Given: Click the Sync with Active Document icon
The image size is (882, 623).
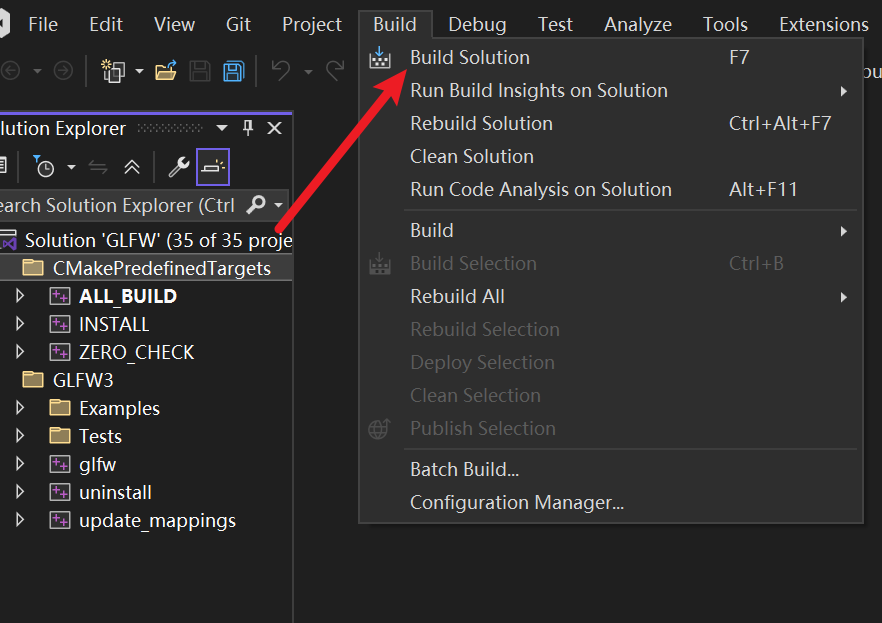Looking at the screenshot, I should click(x=98, y=167).
